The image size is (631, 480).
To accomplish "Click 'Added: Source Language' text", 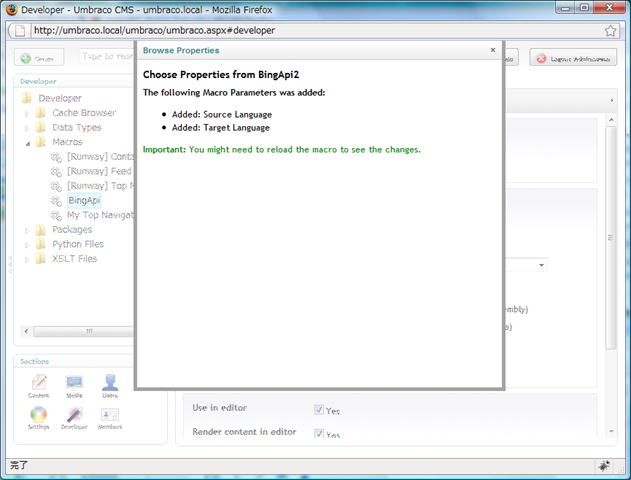I will coord(222,115).
